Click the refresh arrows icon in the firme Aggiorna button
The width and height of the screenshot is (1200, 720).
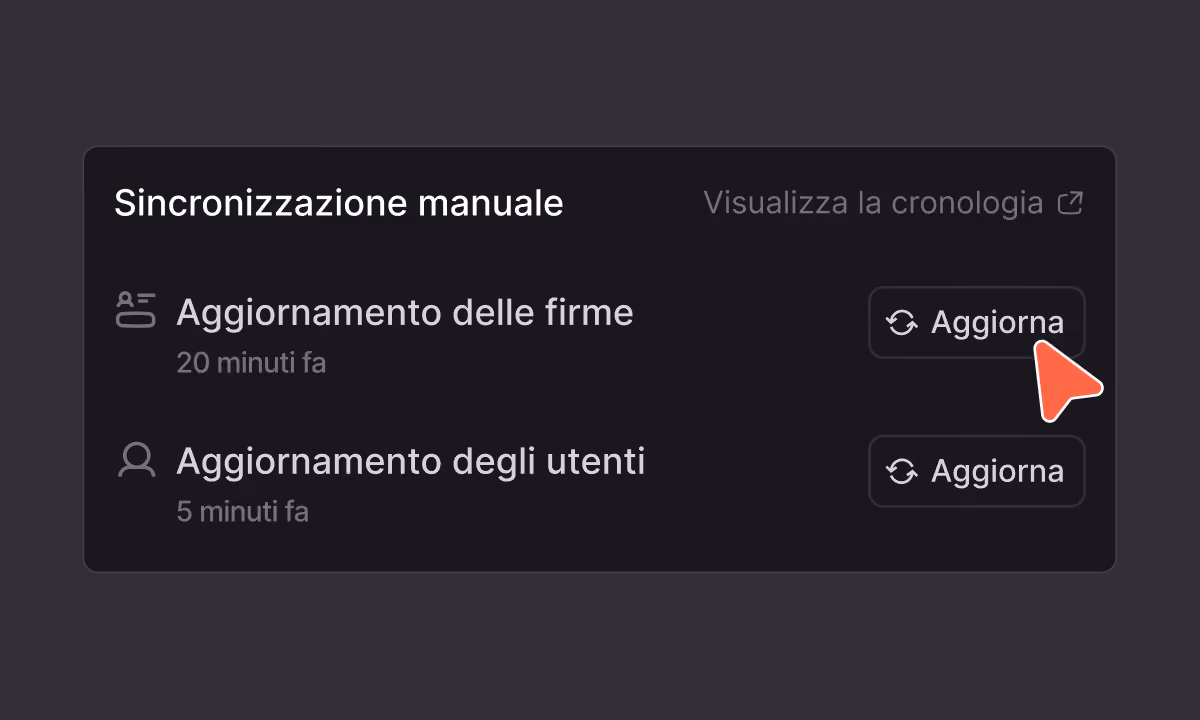point(902,323)
